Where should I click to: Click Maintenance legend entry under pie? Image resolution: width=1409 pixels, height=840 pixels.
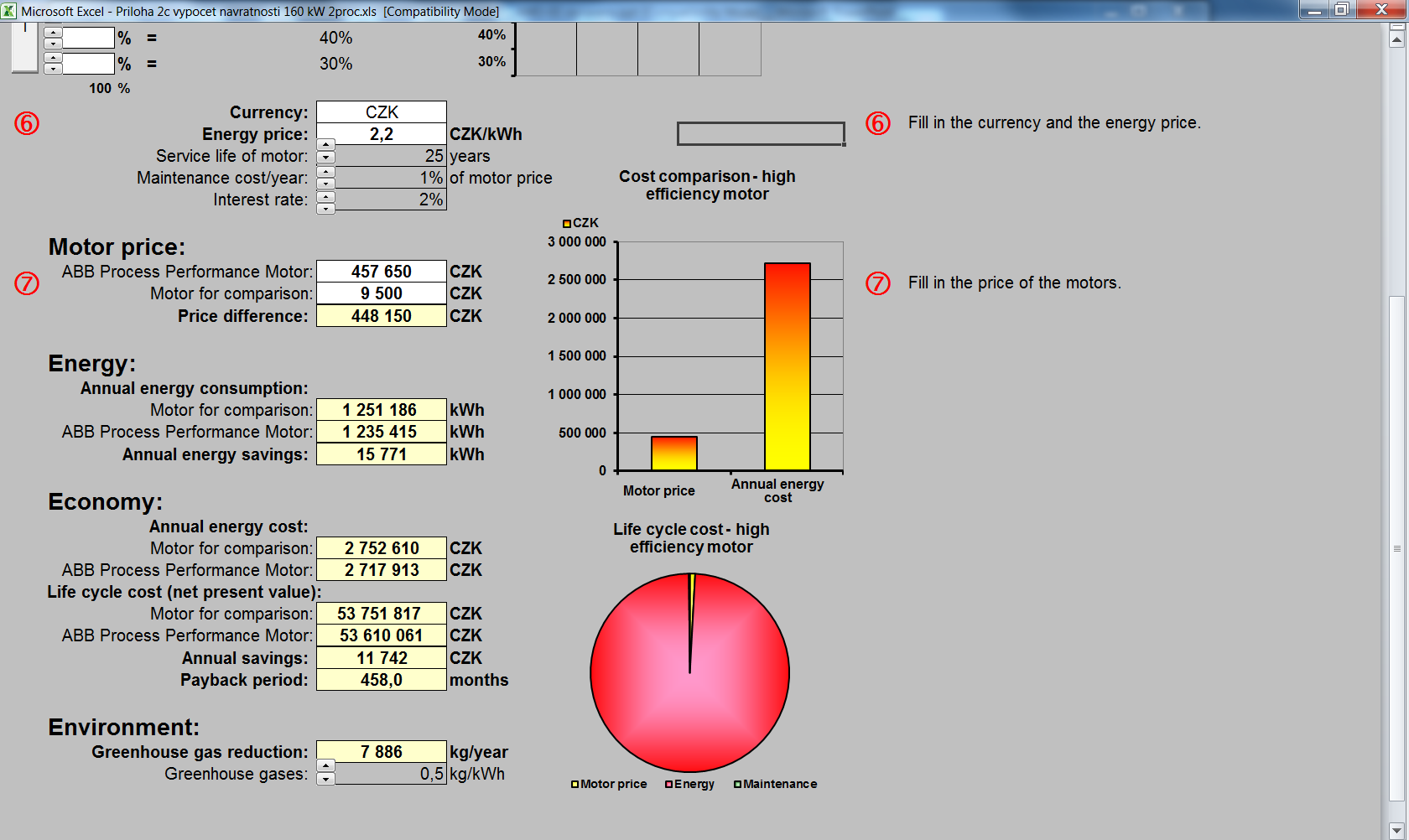(775, 784)
